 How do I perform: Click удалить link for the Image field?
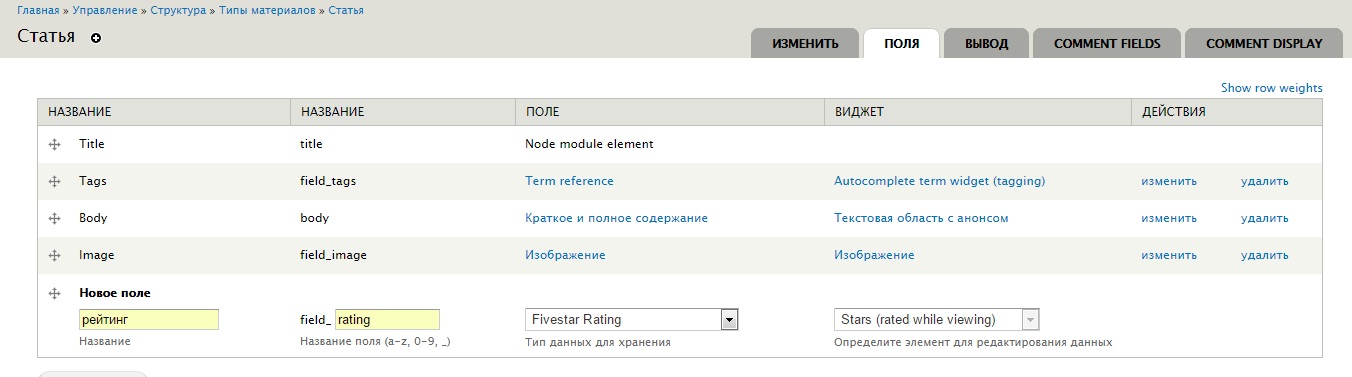[1264, 256]
